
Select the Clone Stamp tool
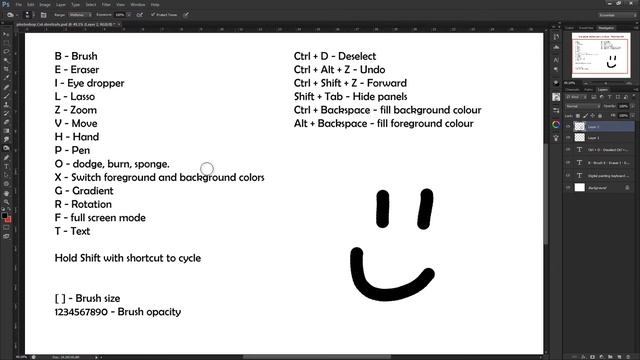pos(6,104)
